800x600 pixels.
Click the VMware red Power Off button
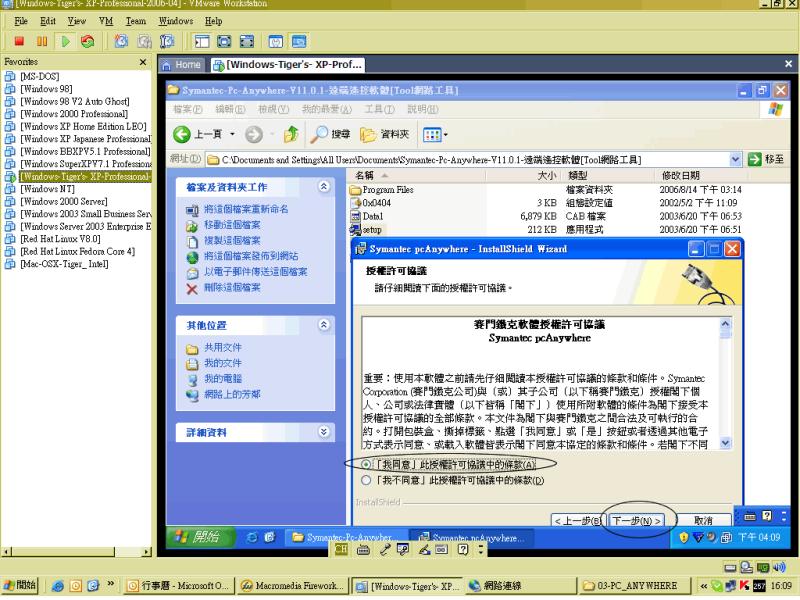click(19, 41)
